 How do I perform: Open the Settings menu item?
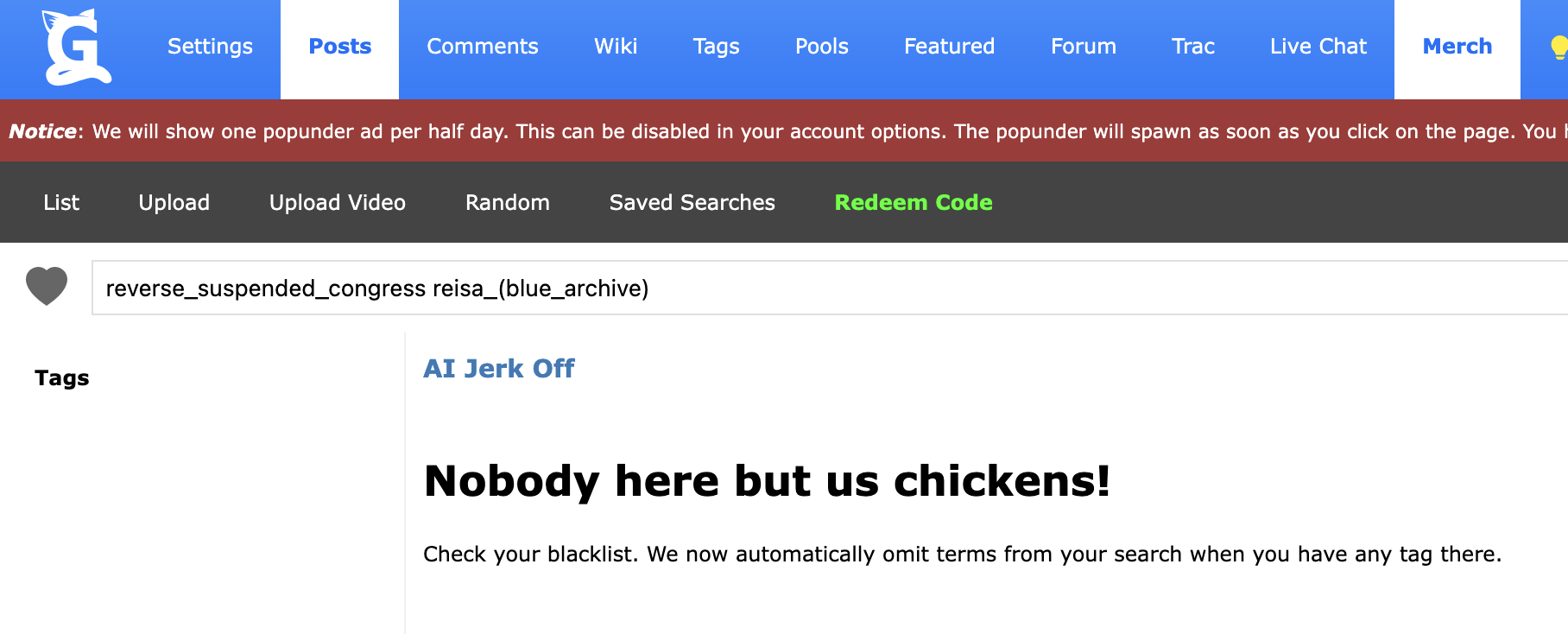[210, 47]
